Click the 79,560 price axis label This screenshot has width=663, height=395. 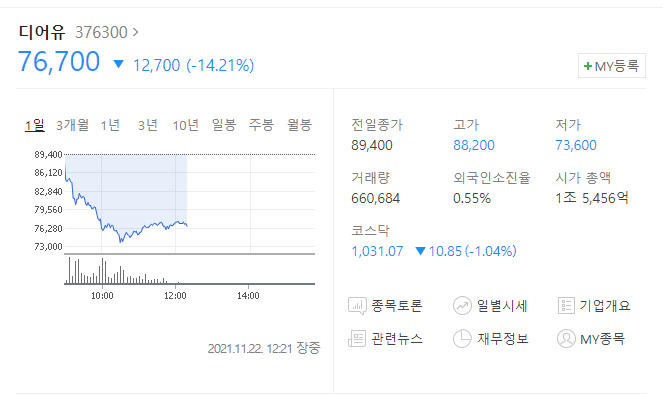[x=48, y=210]
